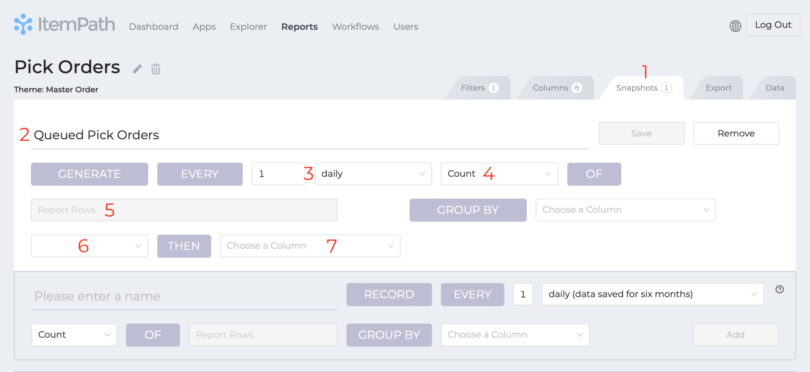This screenshot has height=372, width=810.
Task: Navigate to Users
Action: pos(406,26)
